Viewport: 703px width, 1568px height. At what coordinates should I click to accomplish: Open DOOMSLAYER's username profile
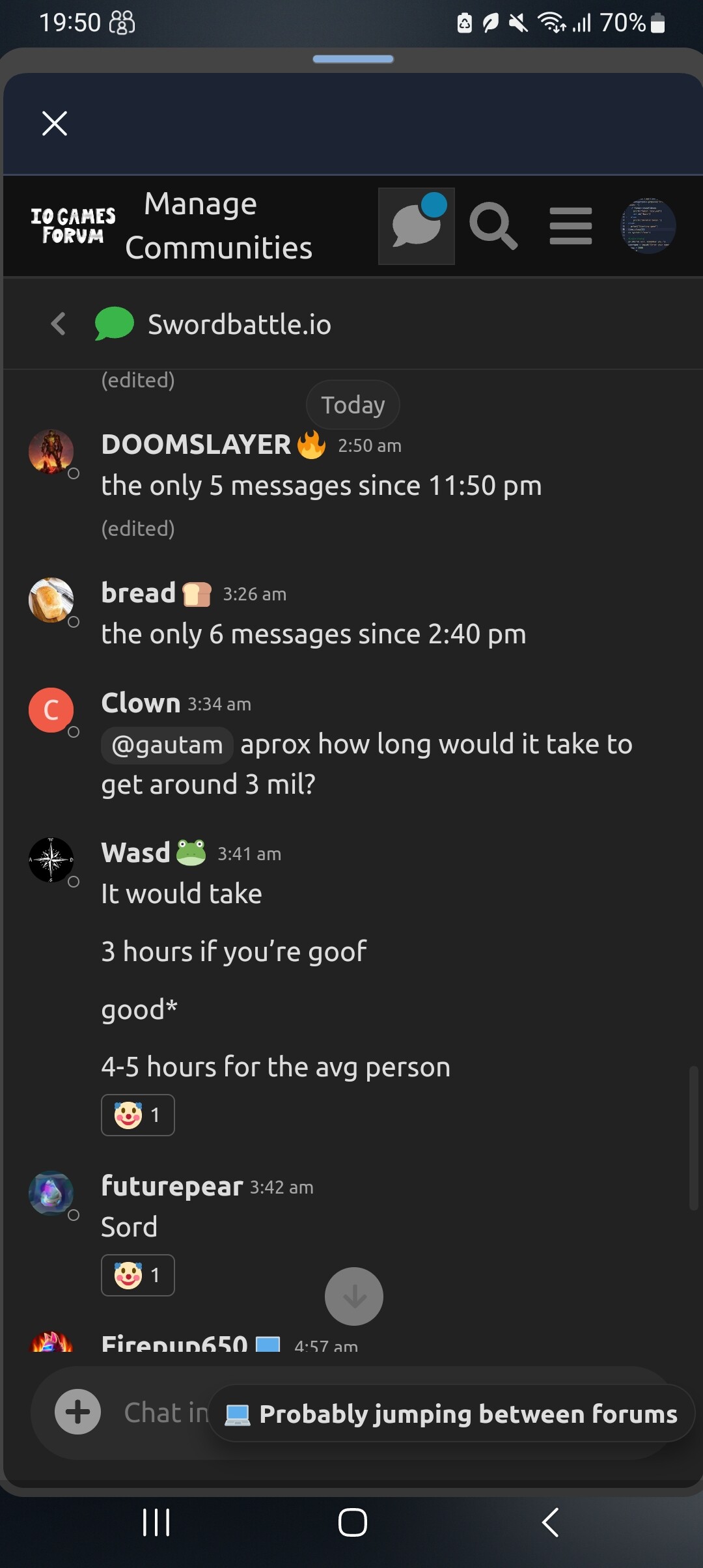point(196,445)
